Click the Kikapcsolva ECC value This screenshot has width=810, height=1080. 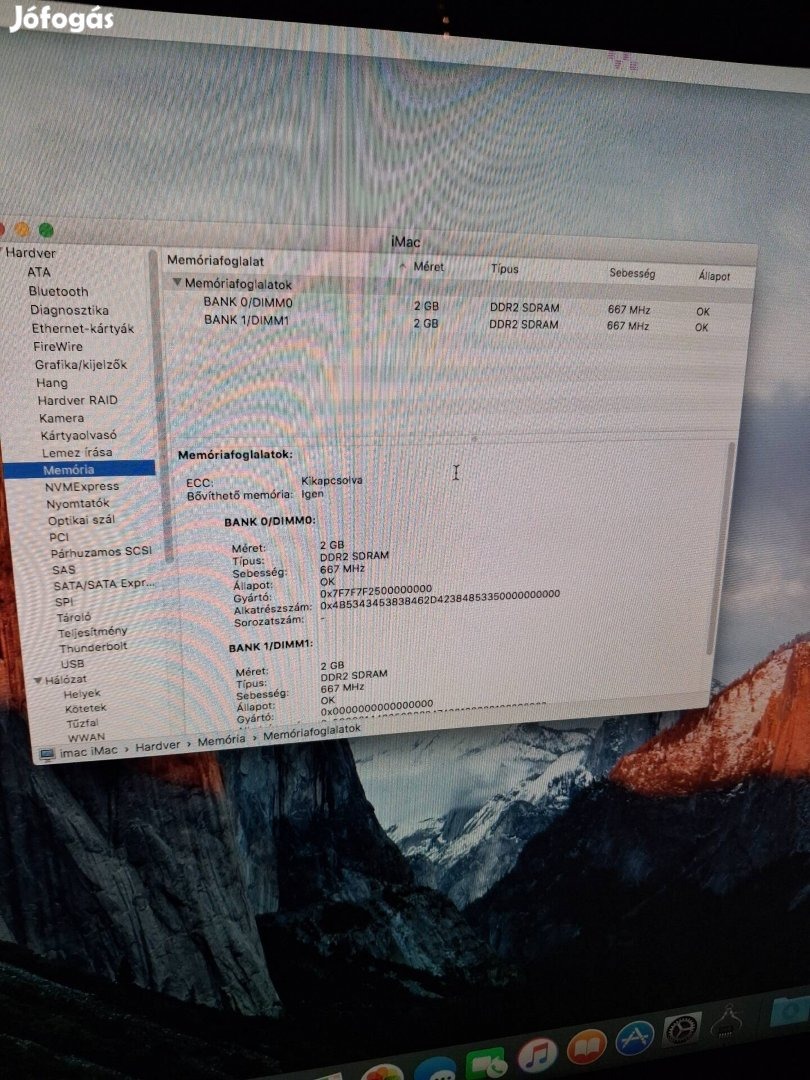click(x=331, y=480)
